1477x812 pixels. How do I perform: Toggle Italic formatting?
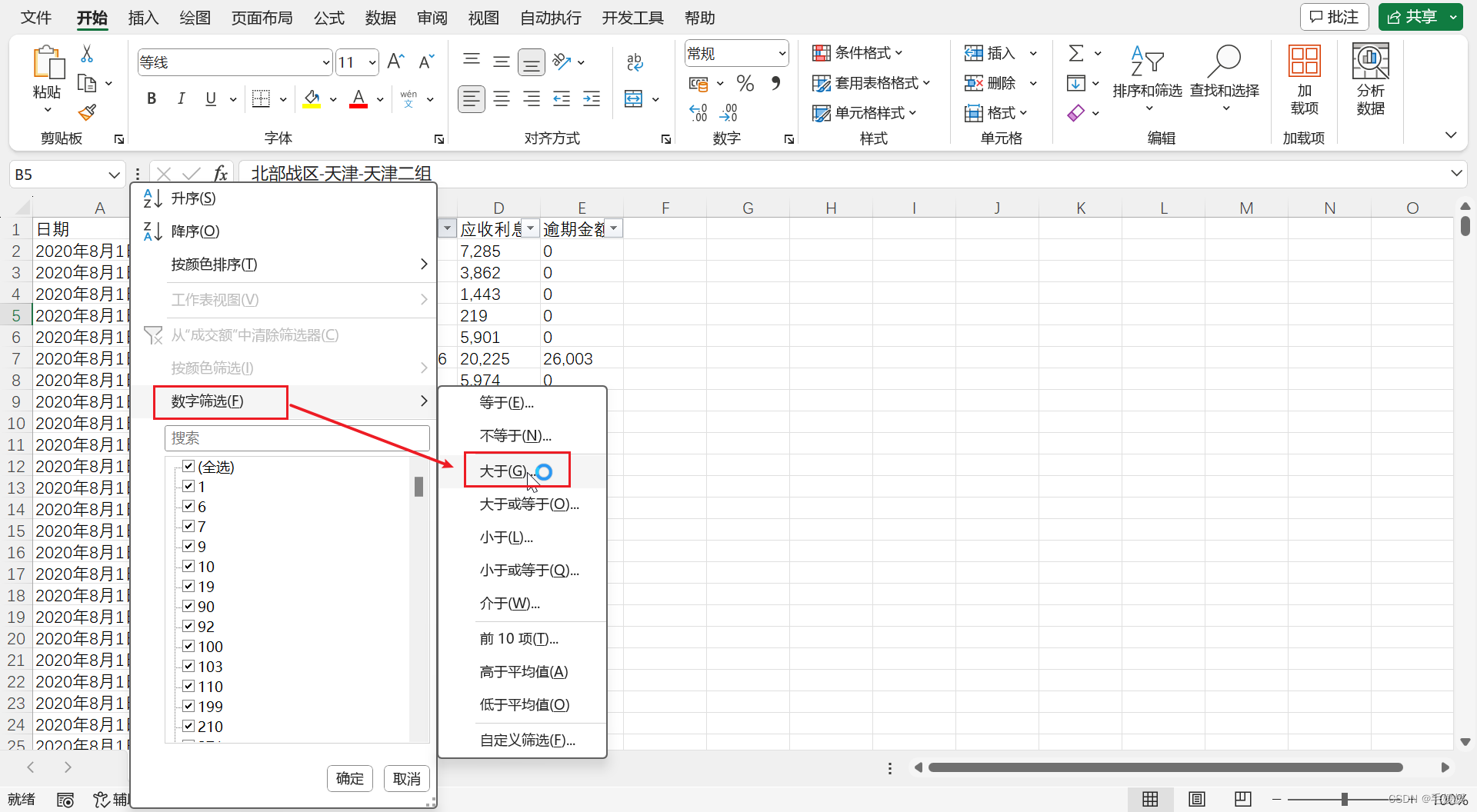coord(181,98)
